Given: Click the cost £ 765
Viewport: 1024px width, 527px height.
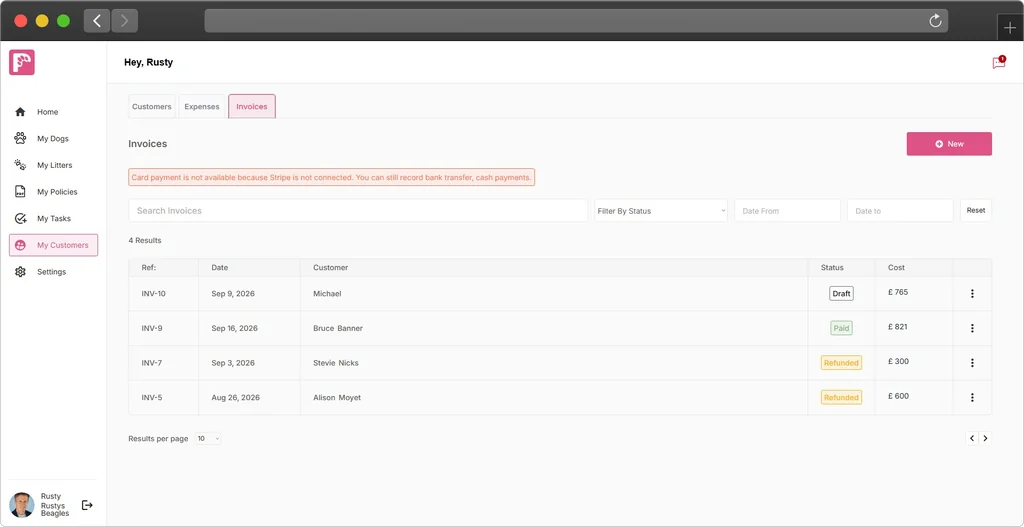Looking at the screenshot, I should coord(898,293).
